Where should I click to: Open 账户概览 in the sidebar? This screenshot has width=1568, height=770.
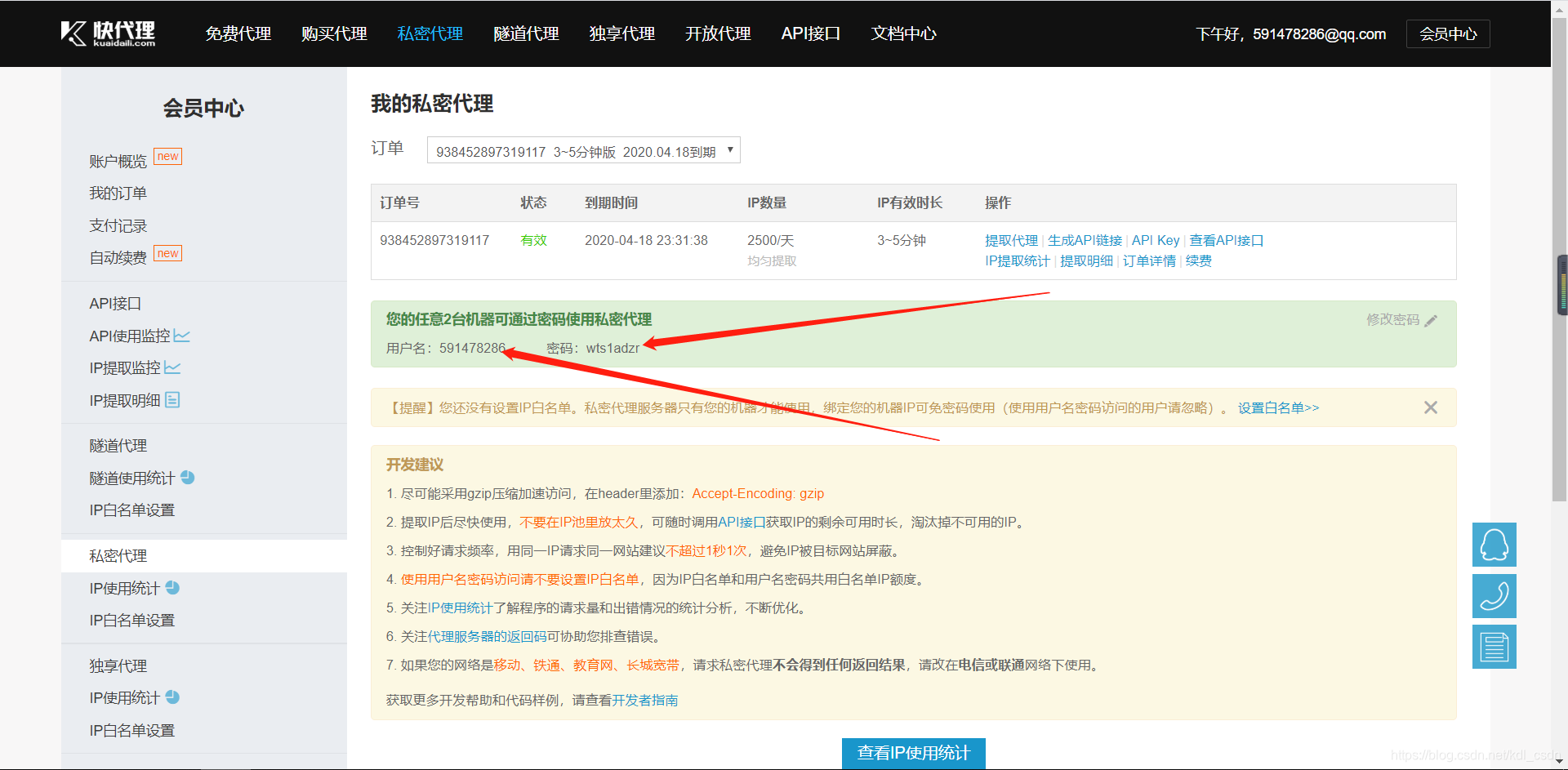[118, 161]
